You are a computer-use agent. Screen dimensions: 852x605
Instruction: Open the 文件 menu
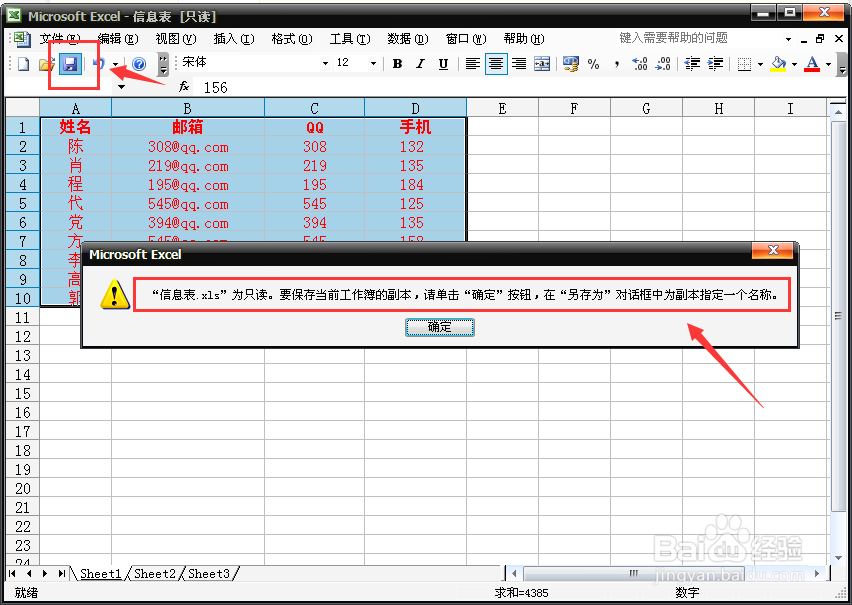[60, 39]
